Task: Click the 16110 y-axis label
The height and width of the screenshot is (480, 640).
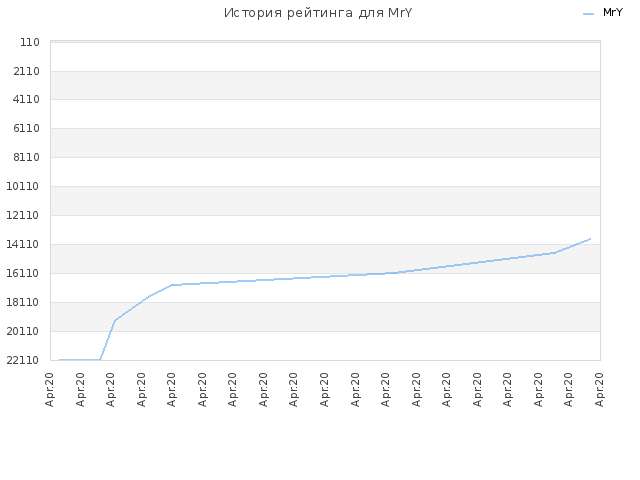Action: point(23,273)
